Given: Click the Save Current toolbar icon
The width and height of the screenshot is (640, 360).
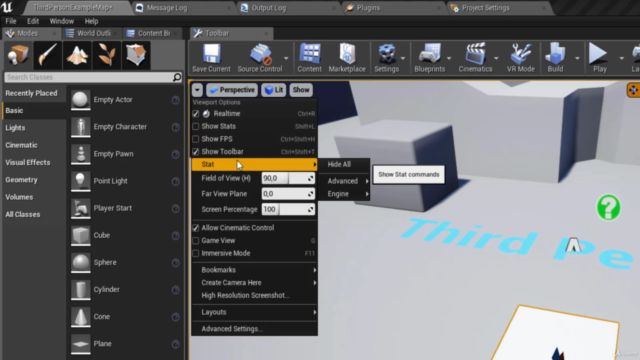Looking at the screenshot, I should 211,54.
